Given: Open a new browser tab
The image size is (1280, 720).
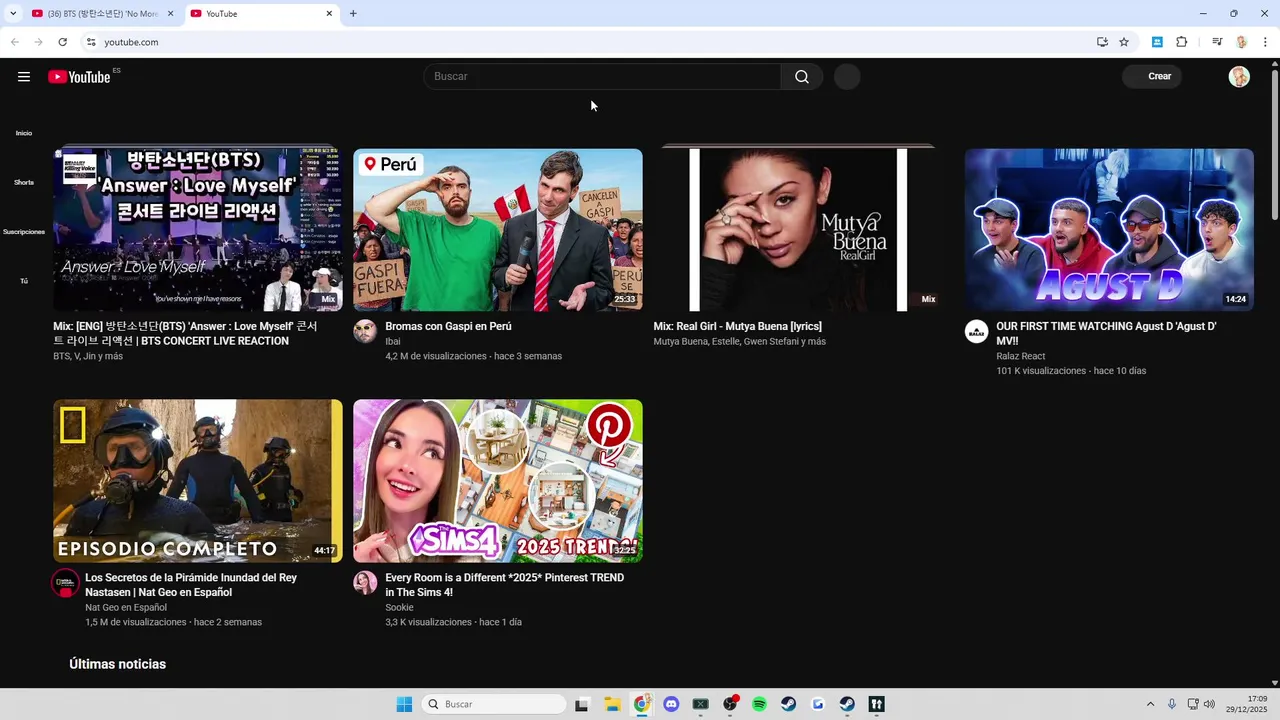Looking at the screenshot, I should [x=353, y=13].
